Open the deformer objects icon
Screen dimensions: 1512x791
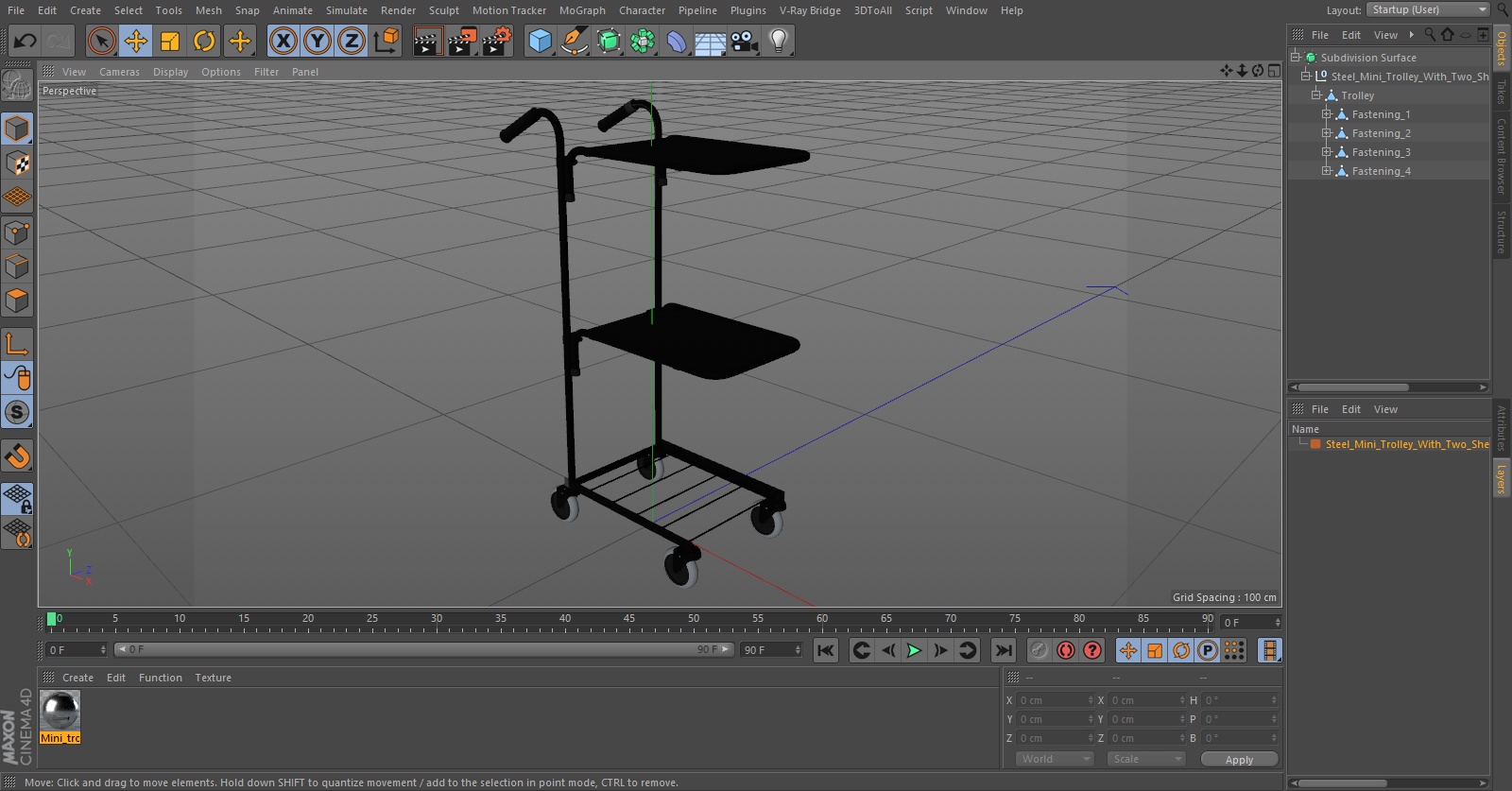pyautogui.click(x=677, y=41)
